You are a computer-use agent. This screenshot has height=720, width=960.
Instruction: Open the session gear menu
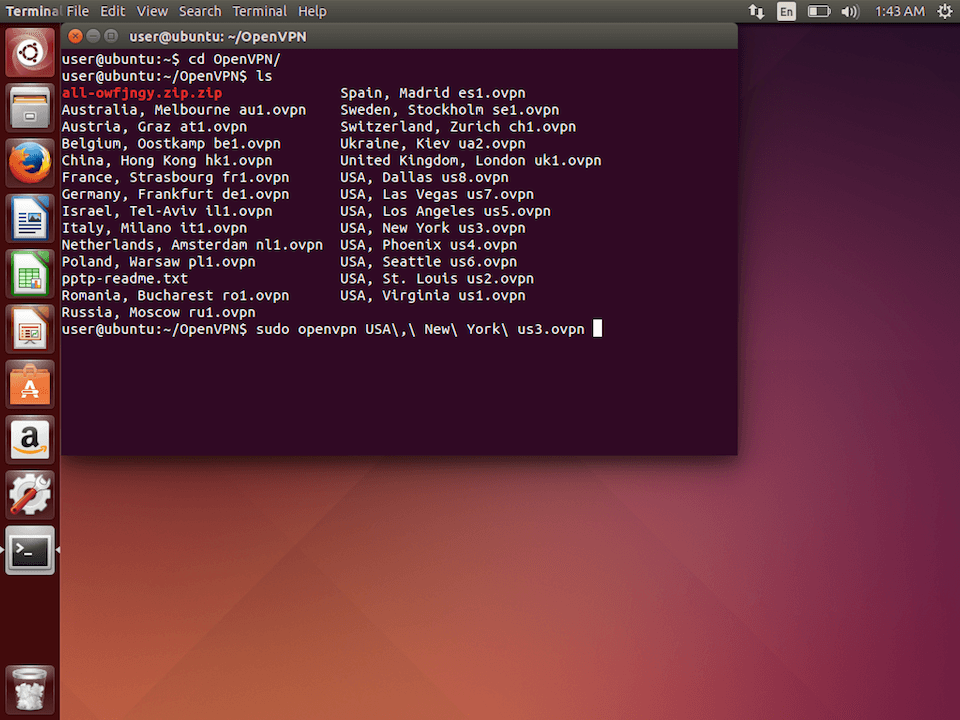[x=944, y=11]
